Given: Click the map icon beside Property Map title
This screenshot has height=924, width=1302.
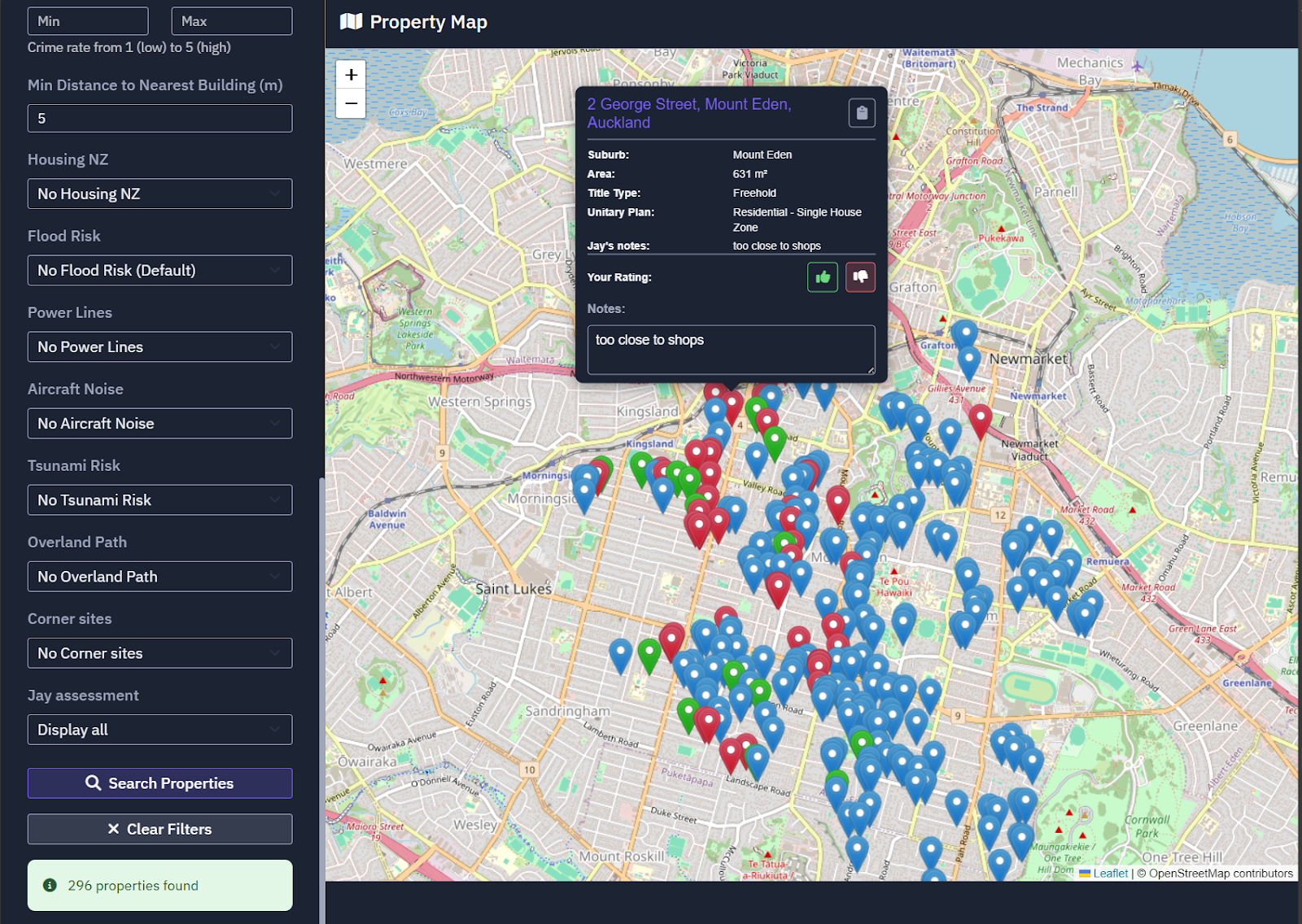Looking at the screenshot, I should click(350, 22).
